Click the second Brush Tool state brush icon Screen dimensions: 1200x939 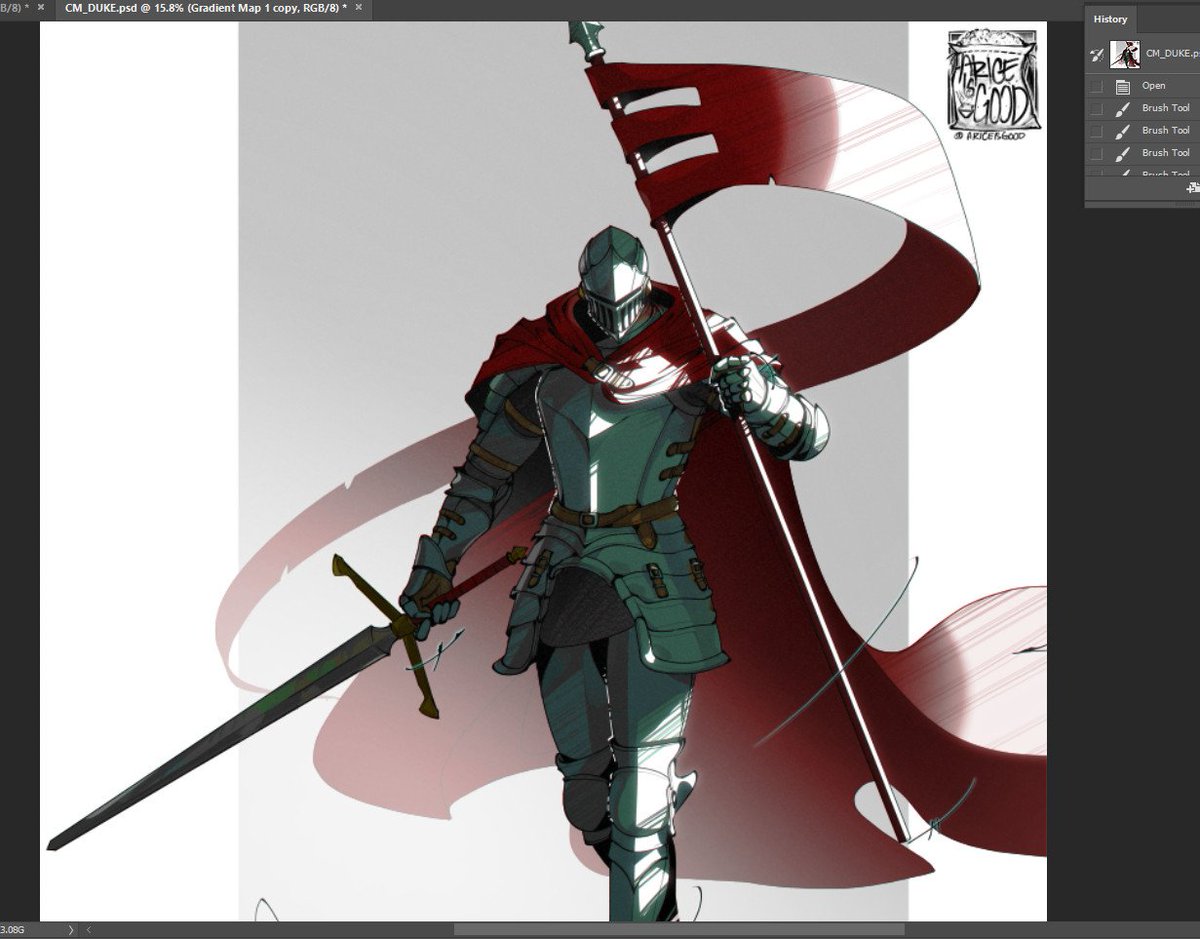pyautogui.click(x=1123, y=131)
